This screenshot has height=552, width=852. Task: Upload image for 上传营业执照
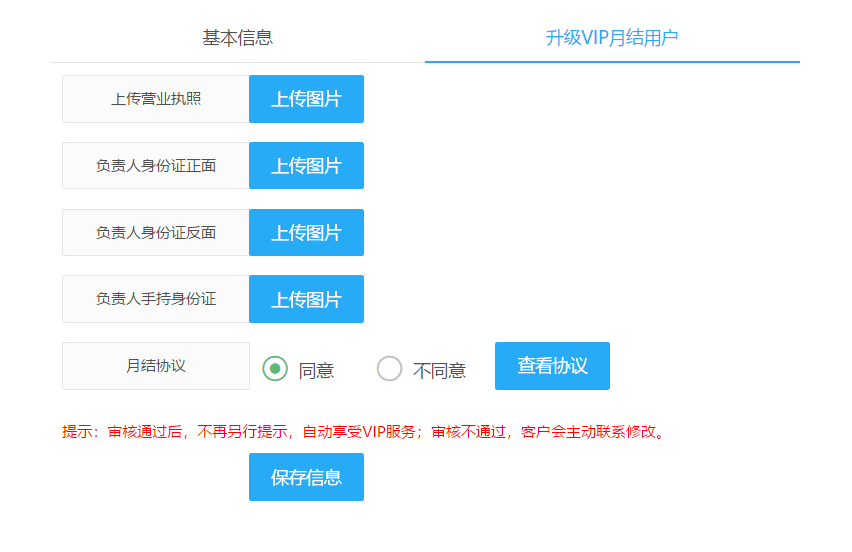pos(306,99)
